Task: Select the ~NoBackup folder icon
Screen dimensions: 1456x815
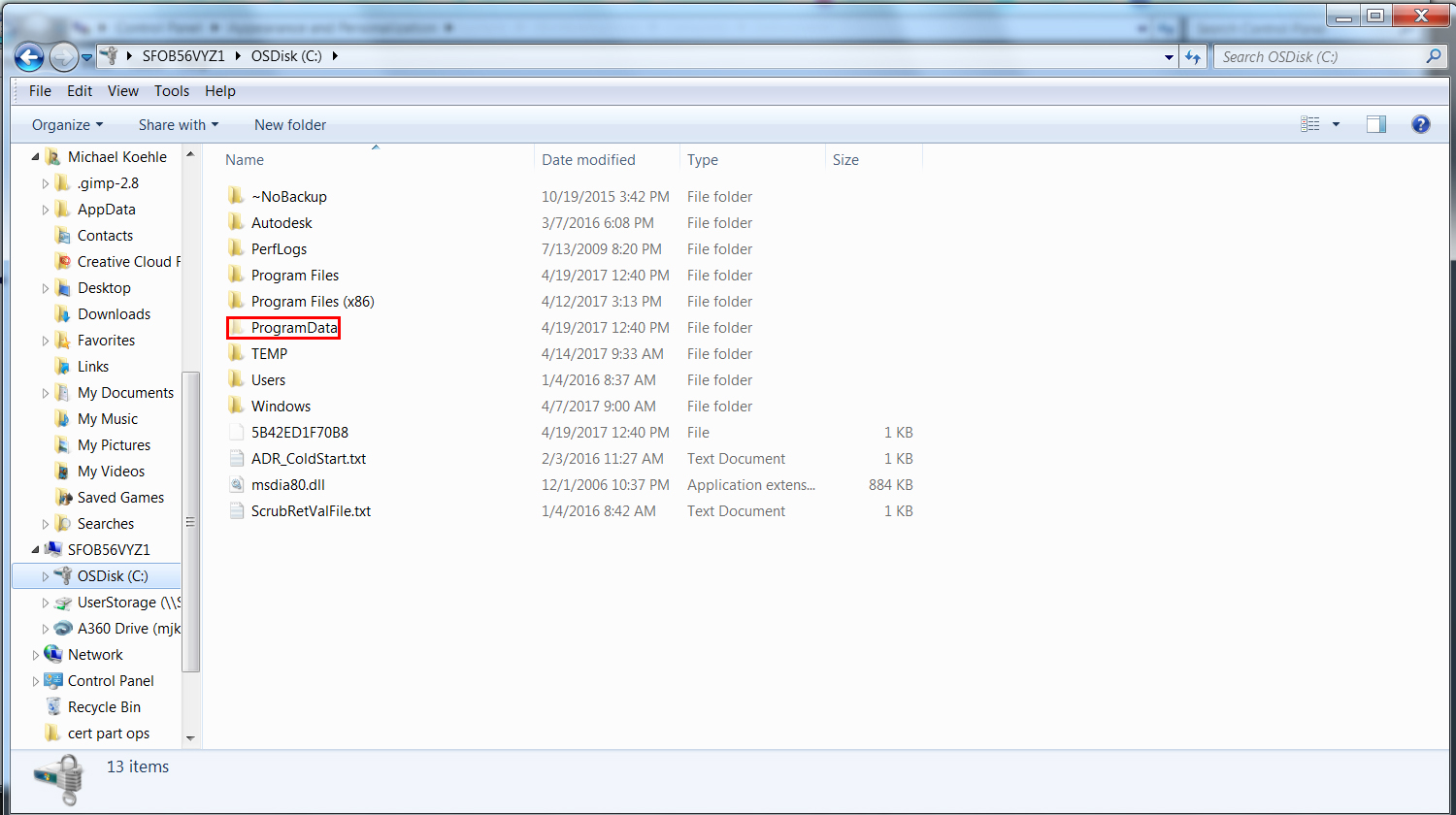Action: point(236,196)
